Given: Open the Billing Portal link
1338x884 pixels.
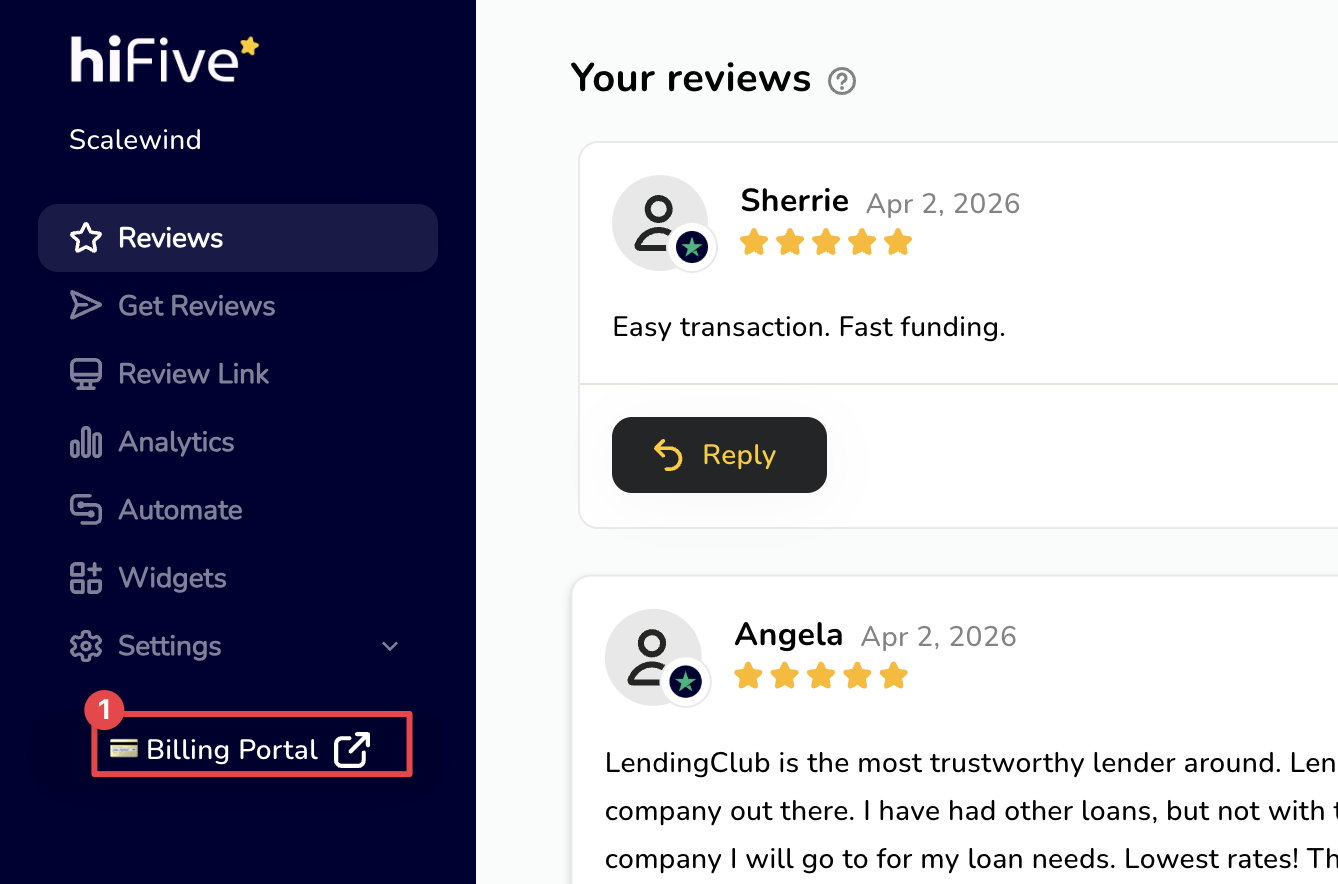Looking at the screenshot, I should (x=232, y=750).
